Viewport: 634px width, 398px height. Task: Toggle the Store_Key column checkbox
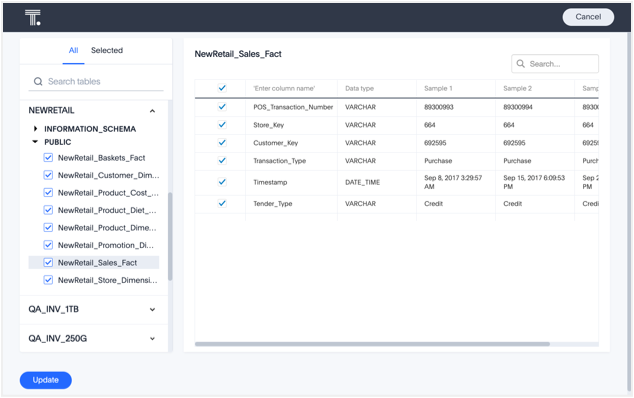(x=222, y=125)
